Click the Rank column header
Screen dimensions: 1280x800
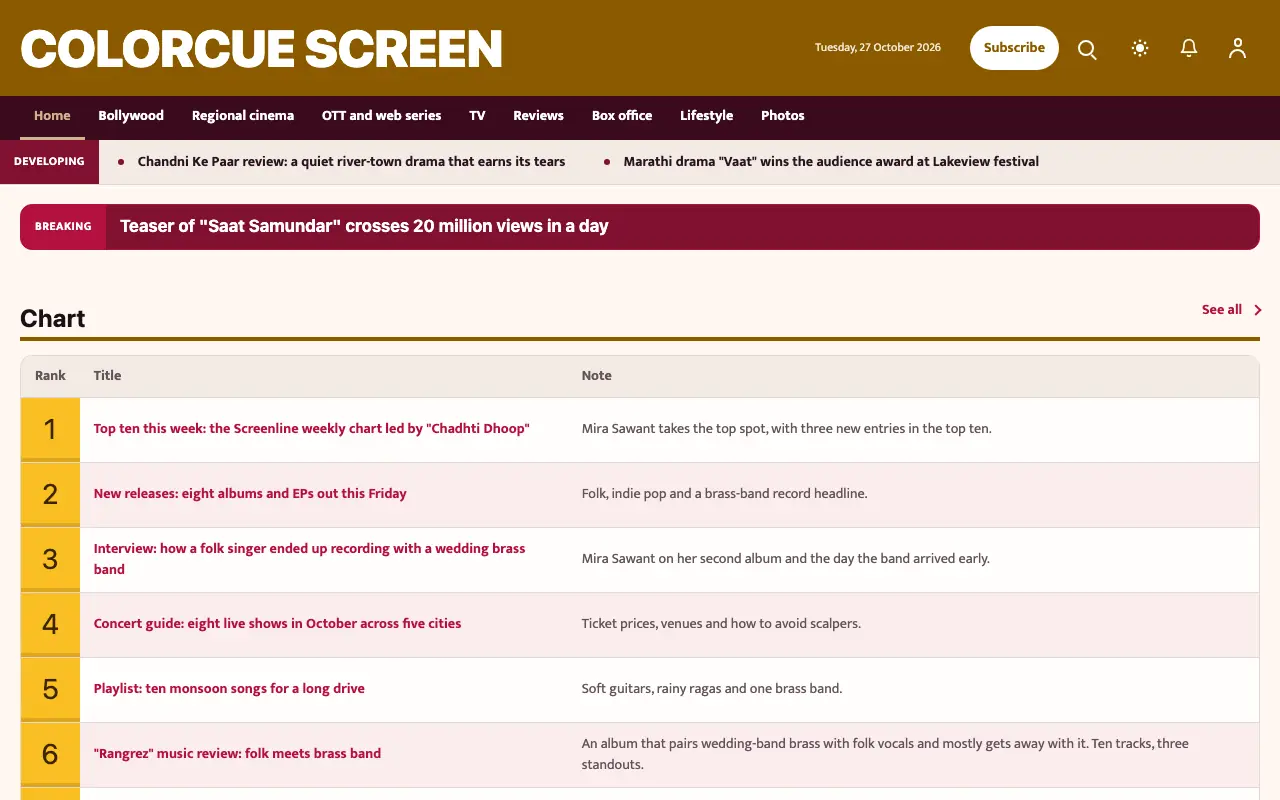click(x=50, y=376)
